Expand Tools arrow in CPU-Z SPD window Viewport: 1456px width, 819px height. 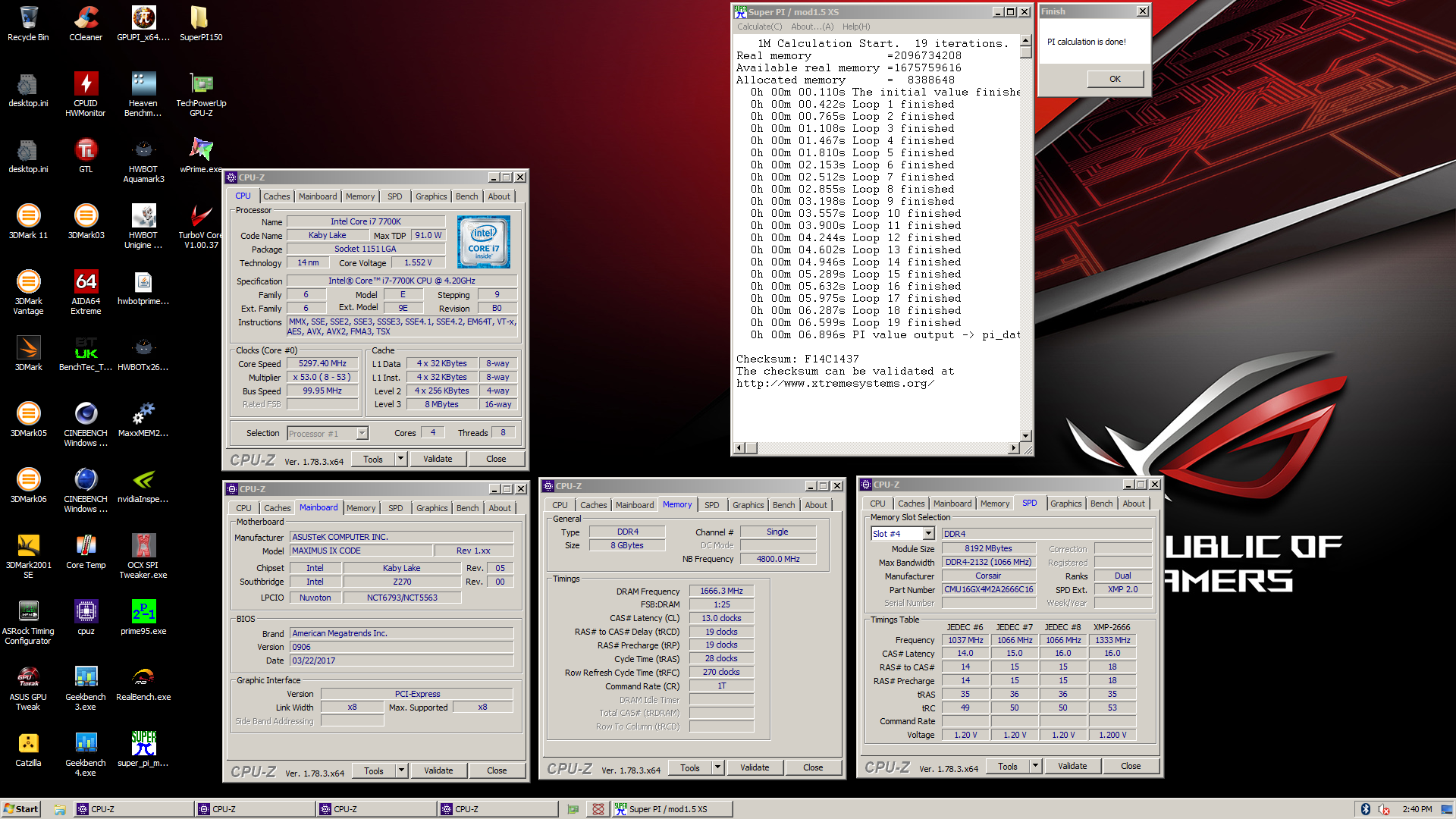coord(1035,766)
